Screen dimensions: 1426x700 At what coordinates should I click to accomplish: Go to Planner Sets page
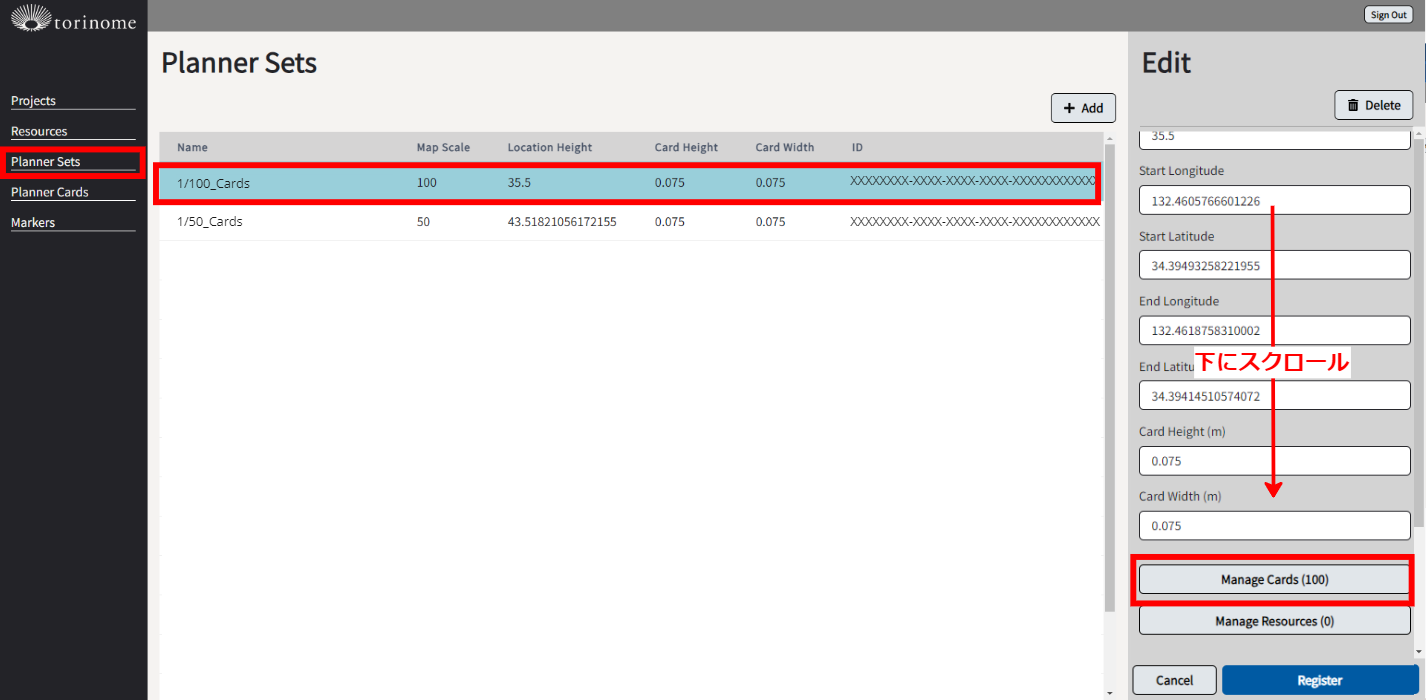coord(46,161)
